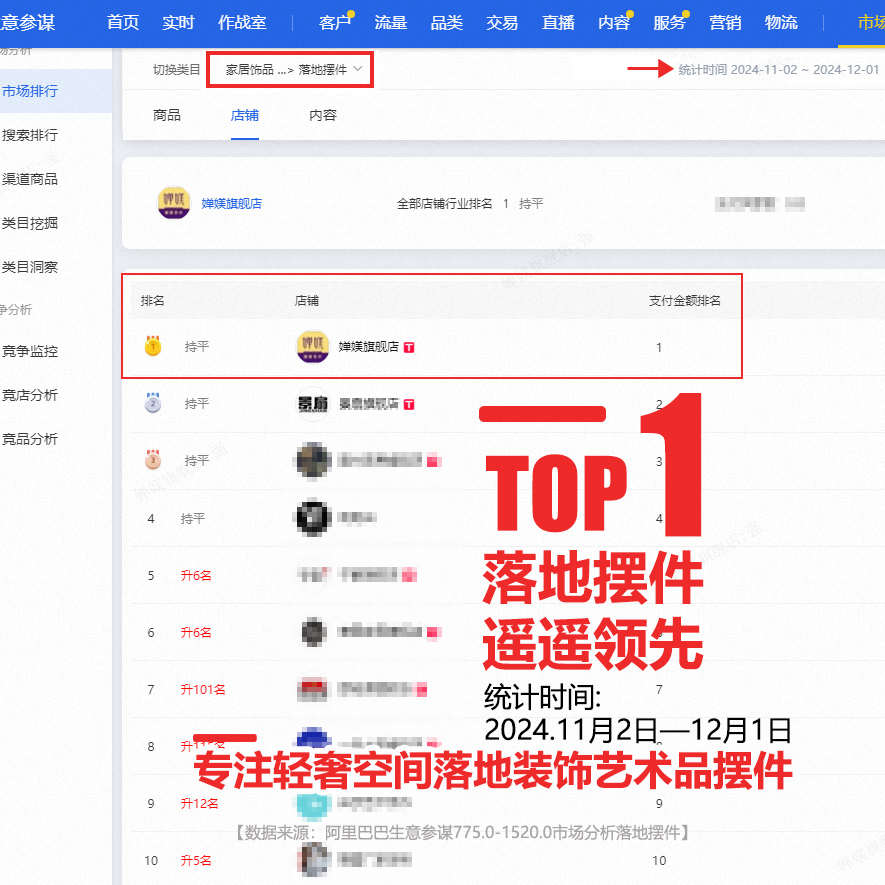Screen dimensions: 885x885
Task: Click the 婵媄旗舰店 logo in rank 1 row
Action: [313, 347]
